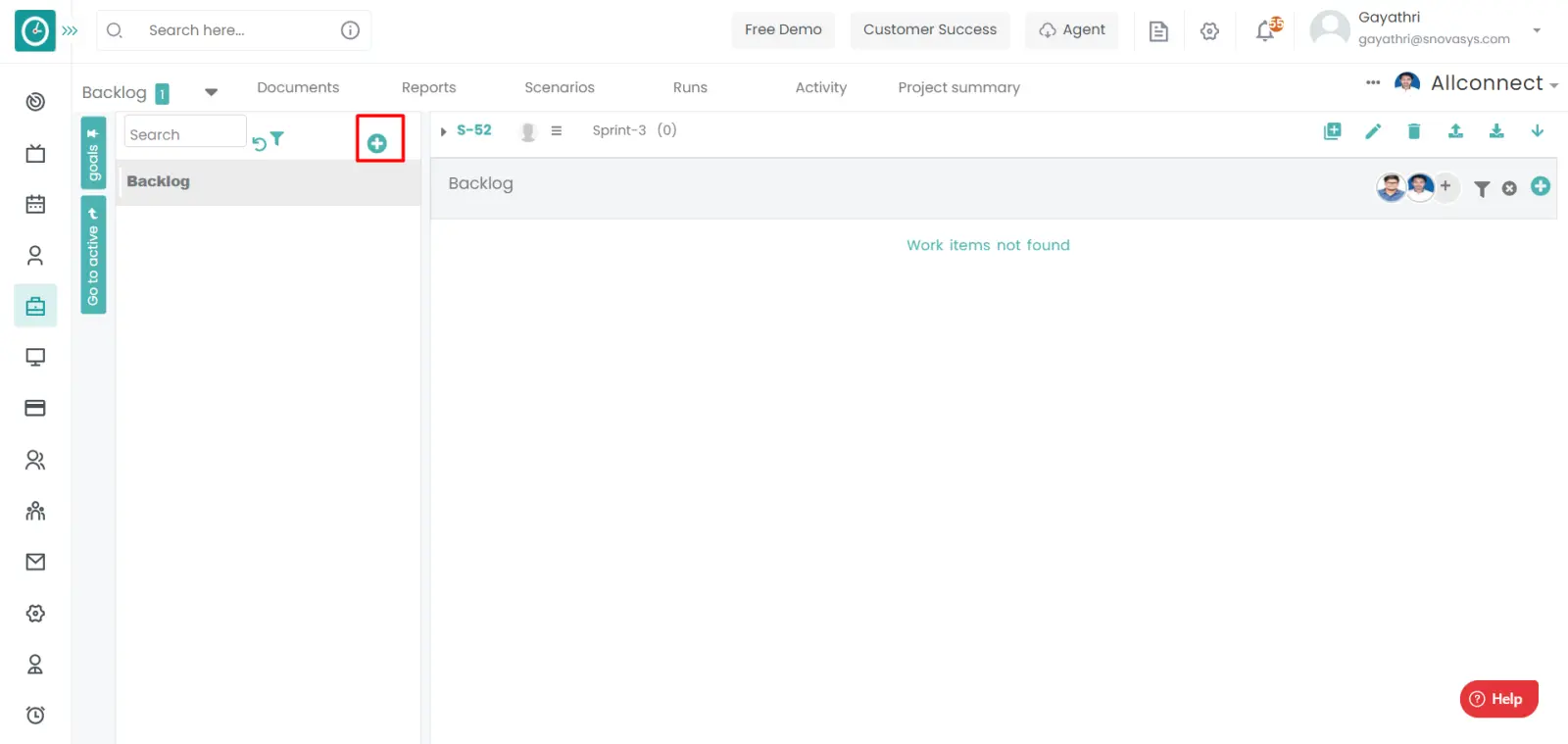
Task: Open the Project summary tab
Action: point(958,87)
